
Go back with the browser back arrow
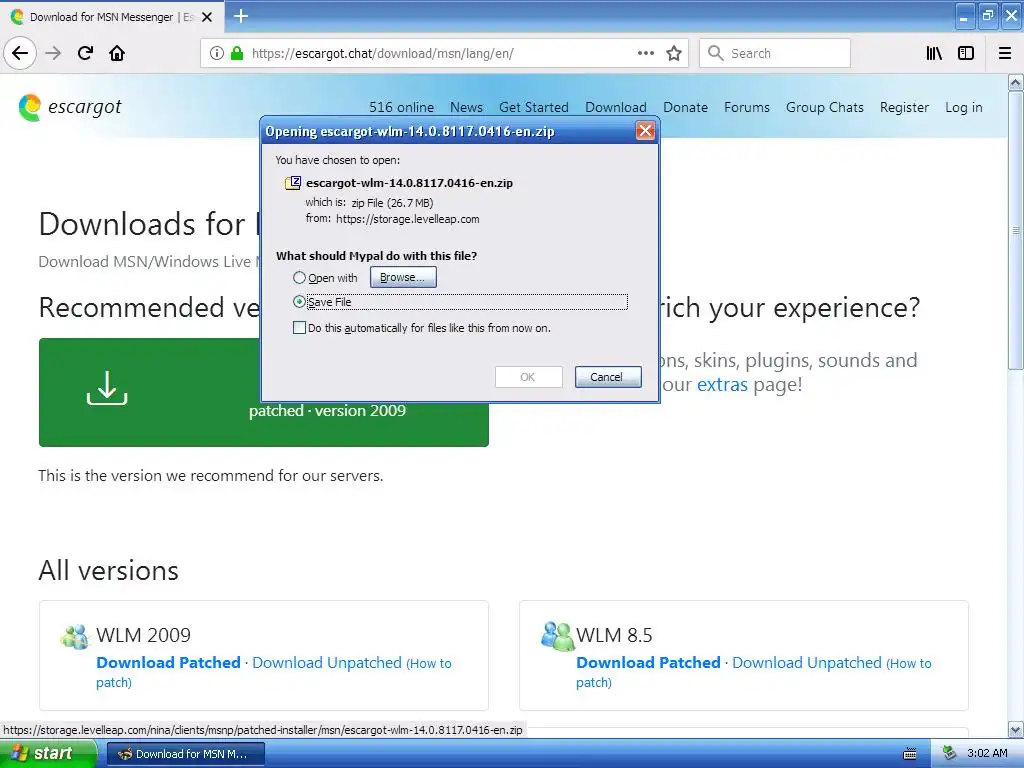tap(20, 53)
